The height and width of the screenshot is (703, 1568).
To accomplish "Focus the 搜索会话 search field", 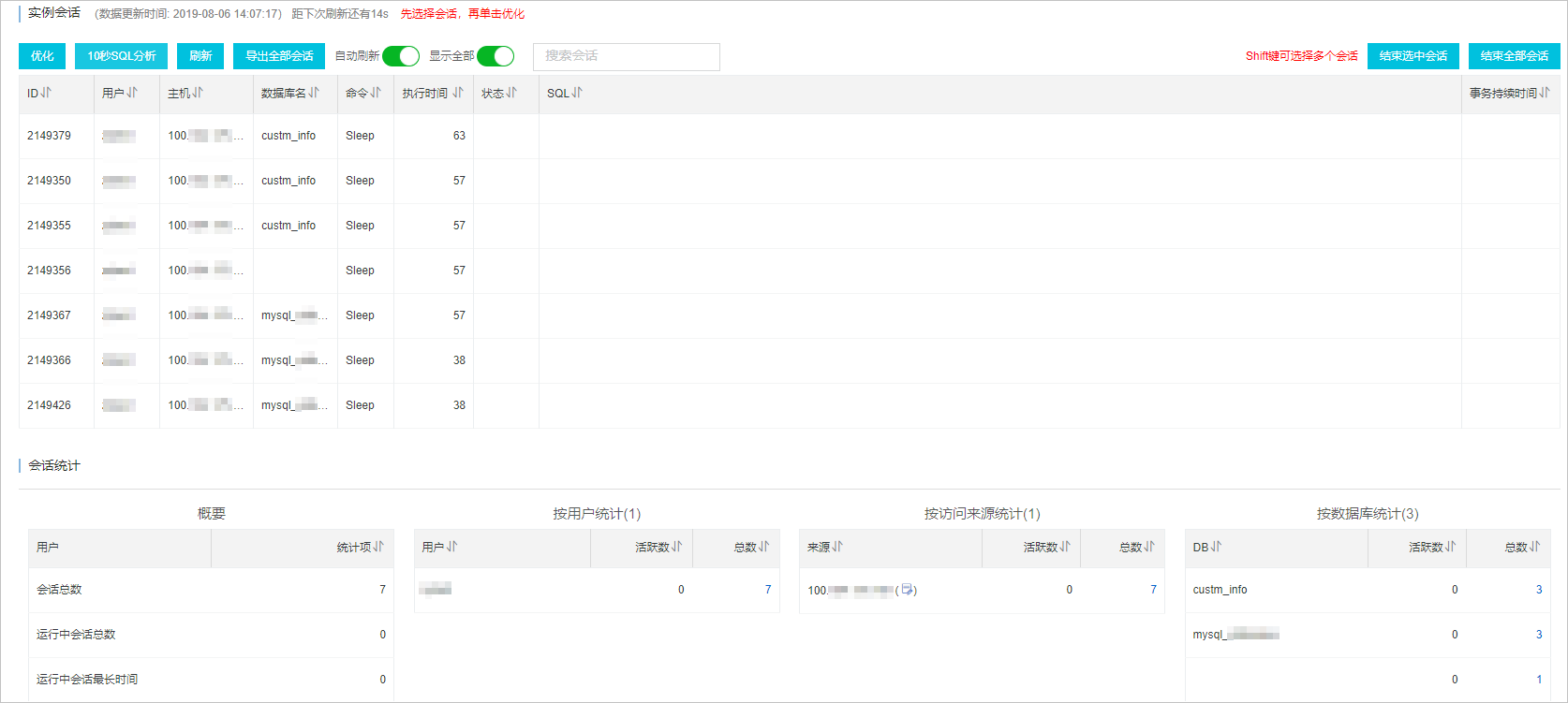I will tap(627, 56).
